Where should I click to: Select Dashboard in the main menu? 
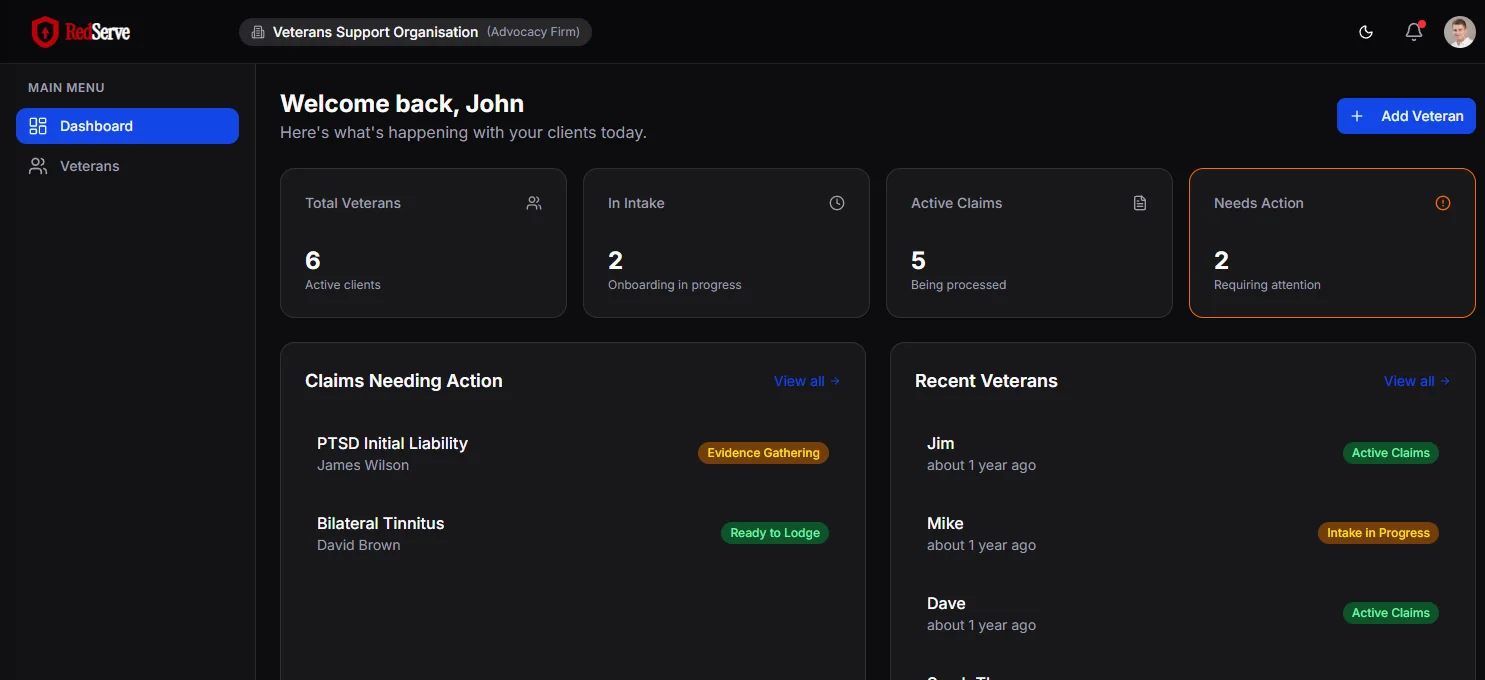[127, 126]
